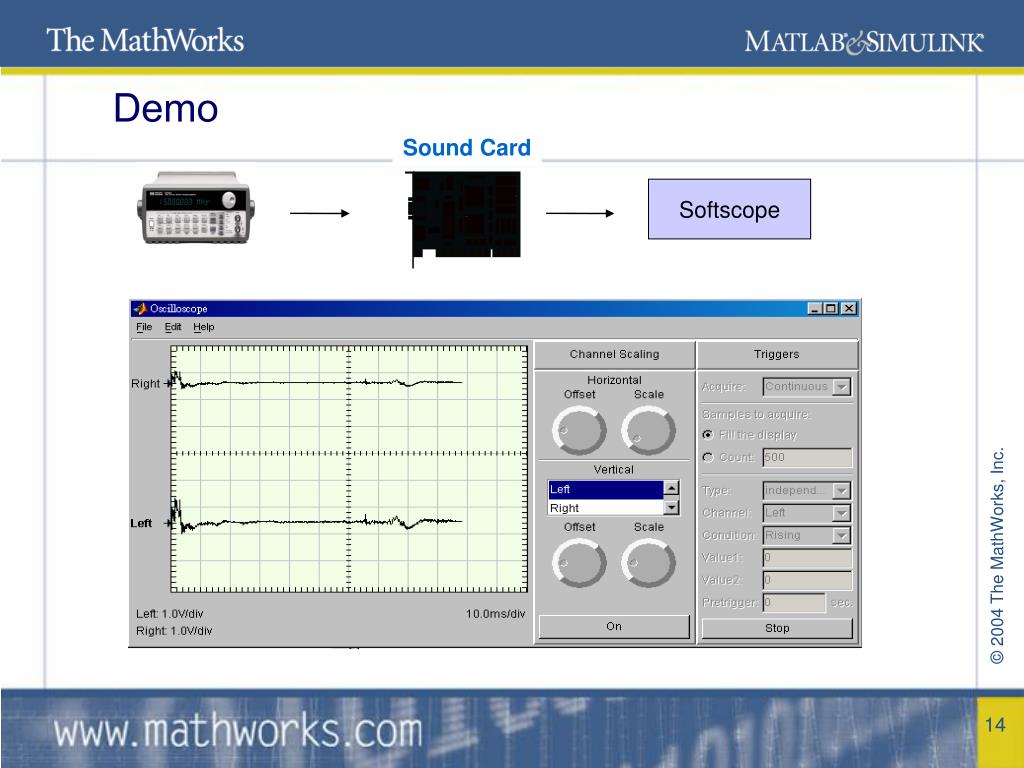Adjust the Horizontal Offset knob
This screenshot has height=768, width=1024.
(x=579, y=430)
